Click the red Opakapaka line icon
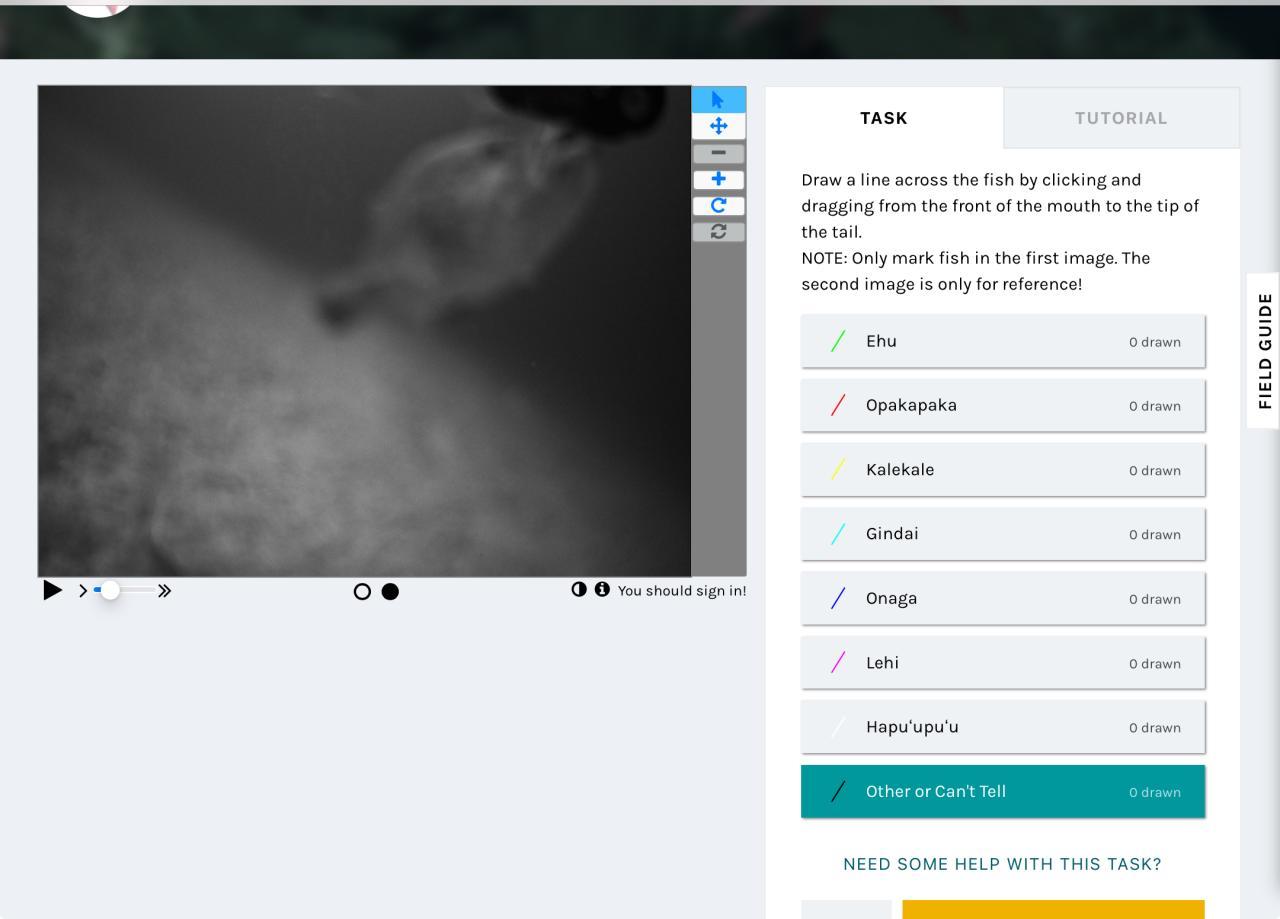1280x919 pixels. 838,405
